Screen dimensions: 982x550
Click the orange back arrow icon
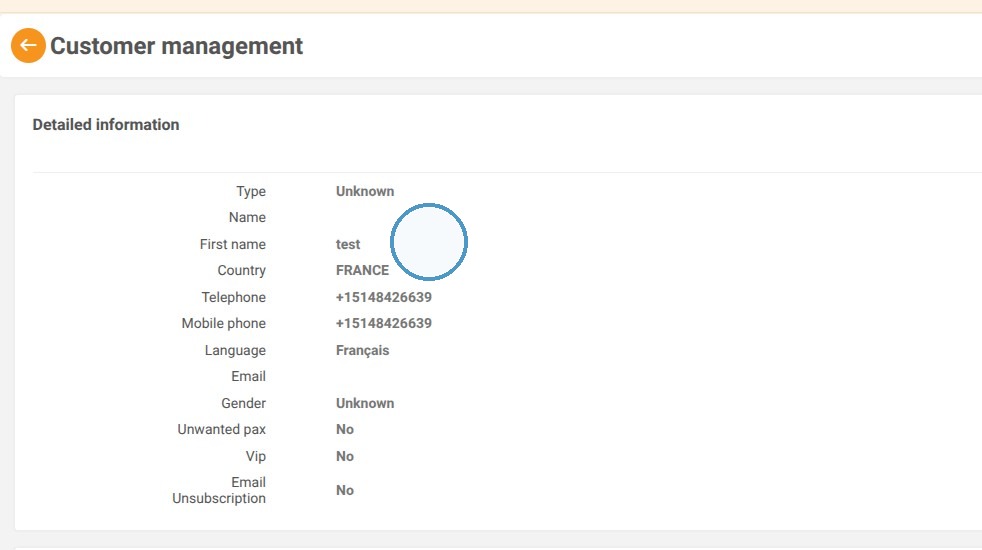point(28,45)
